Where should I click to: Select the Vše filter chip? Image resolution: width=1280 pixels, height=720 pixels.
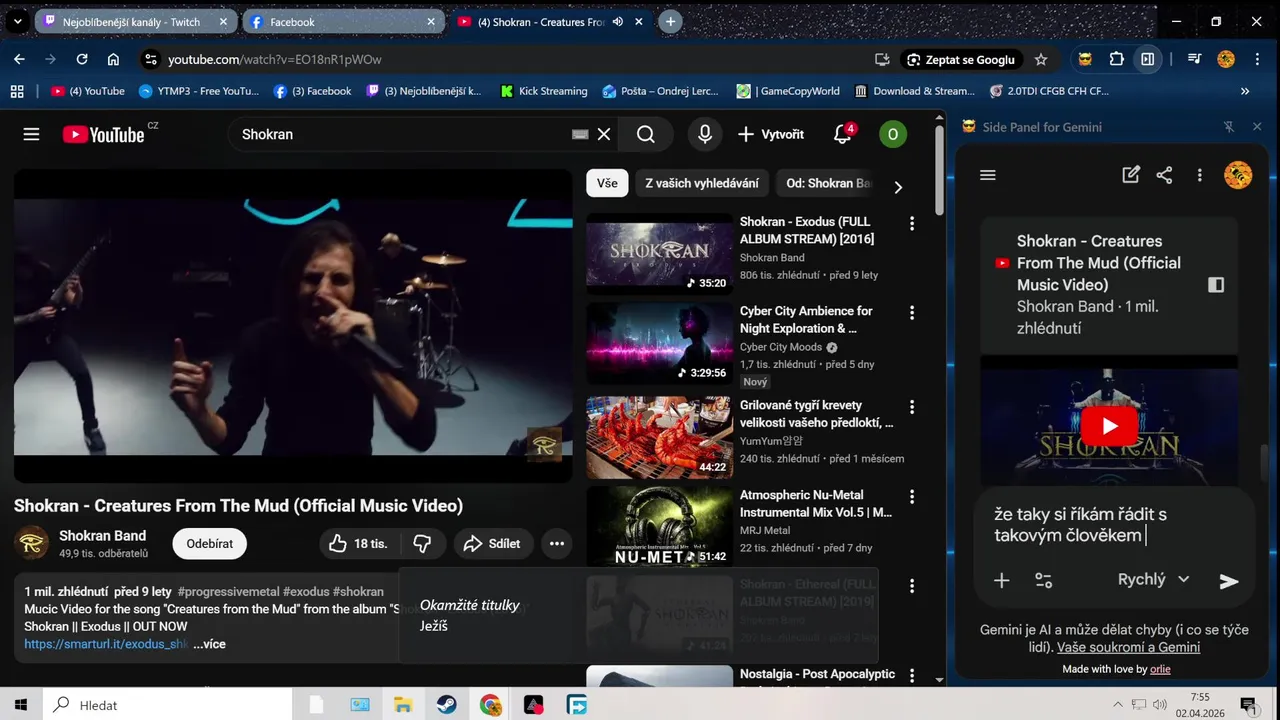tap(607, 183)
